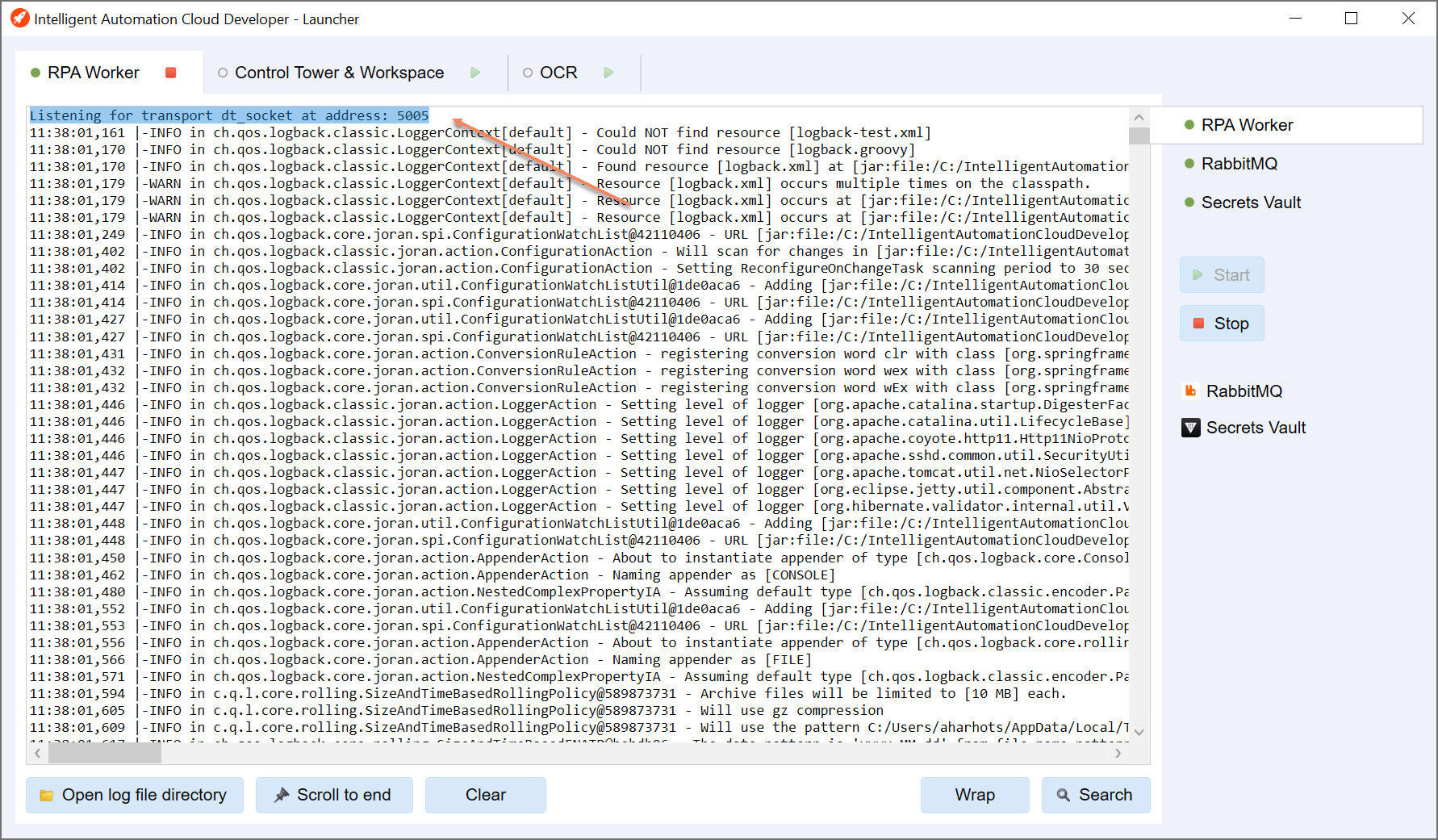Screen dimensions: 1438x840
Task: Open log Search
Action: 1096,795
